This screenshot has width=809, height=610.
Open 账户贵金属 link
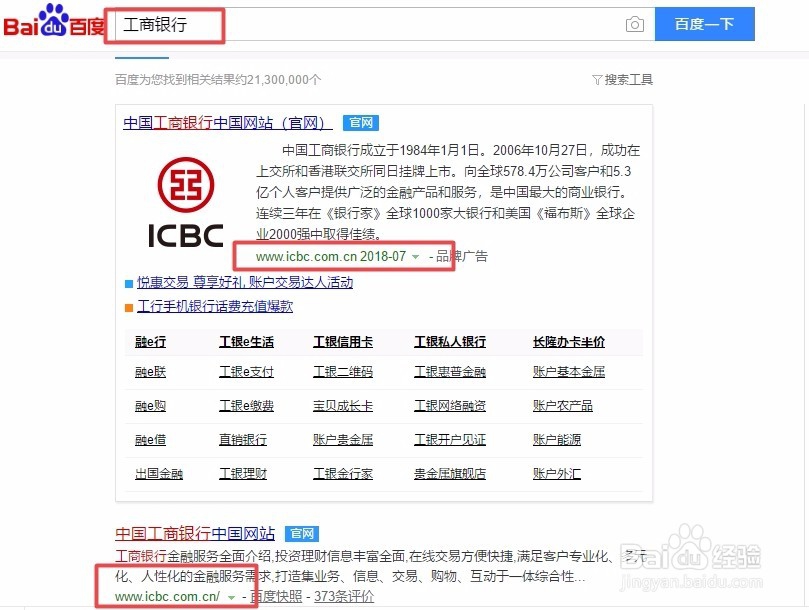[x=343, y=440]
